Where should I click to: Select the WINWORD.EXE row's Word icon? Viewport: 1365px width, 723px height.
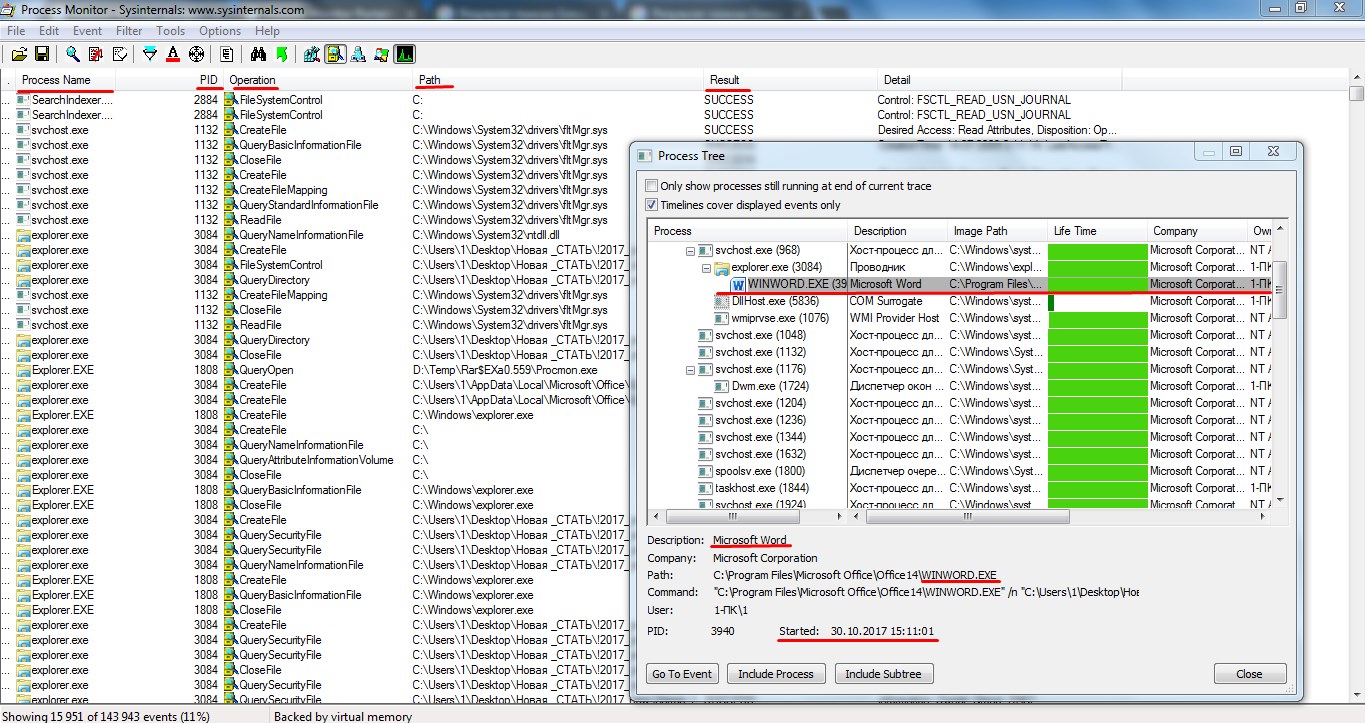(x=739, y=284)
